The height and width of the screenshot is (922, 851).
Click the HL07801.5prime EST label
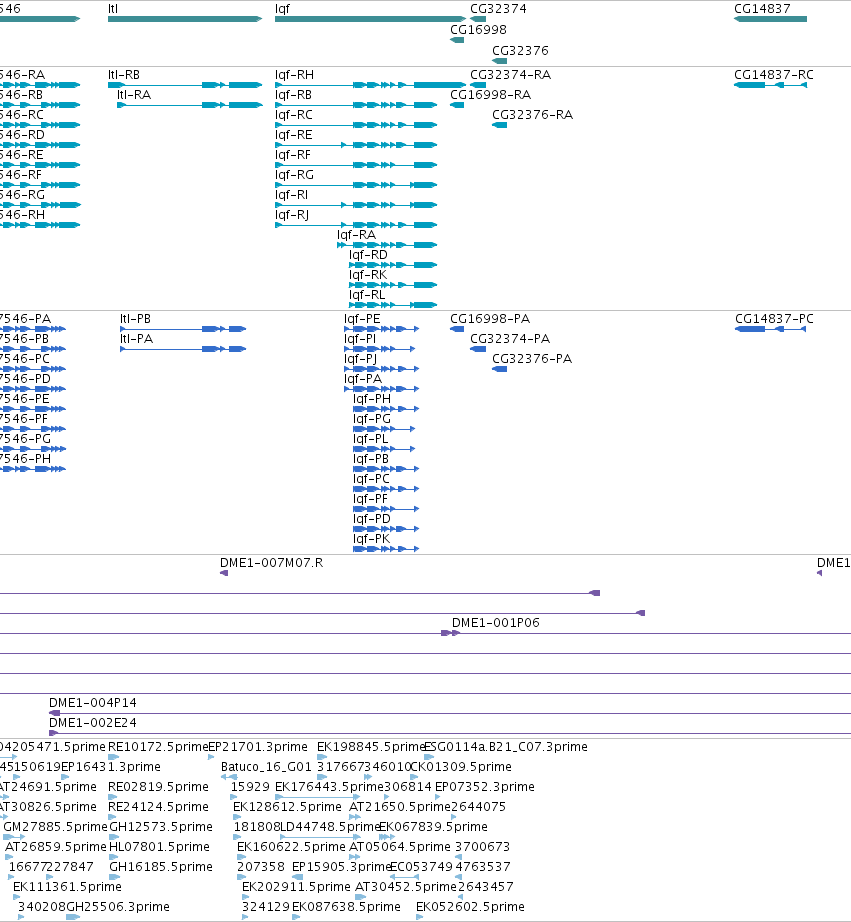tap(159, 847)
